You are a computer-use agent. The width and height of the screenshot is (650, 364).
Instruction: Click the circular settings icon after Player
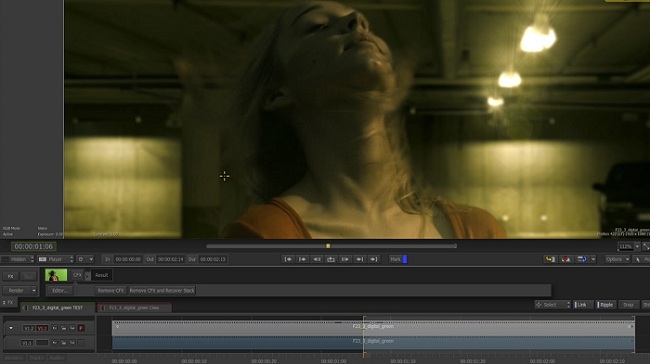tap(81, 259)
